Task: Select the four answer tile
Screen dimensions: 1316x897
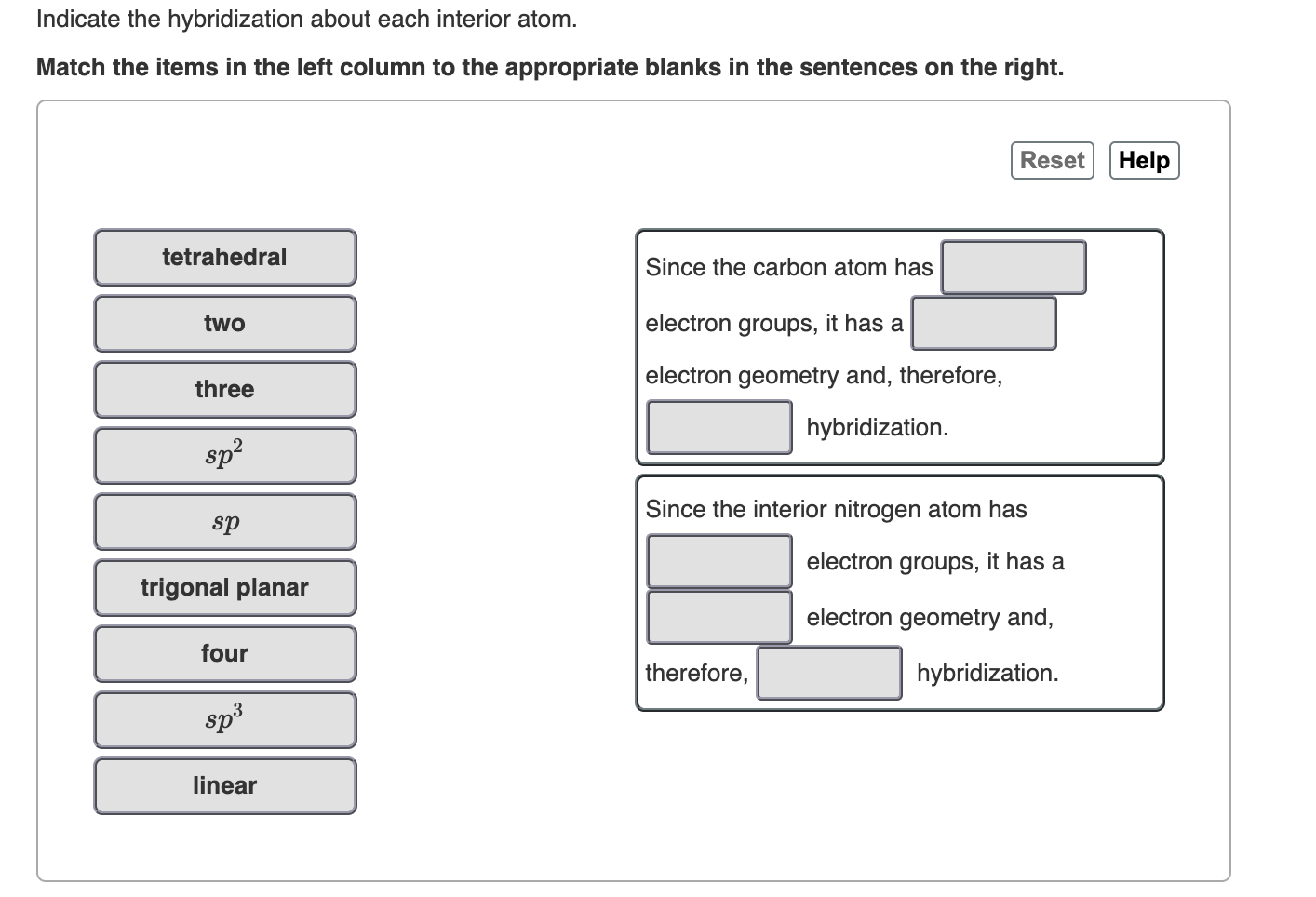Action: pyautogui.click(x=224, y=653)
